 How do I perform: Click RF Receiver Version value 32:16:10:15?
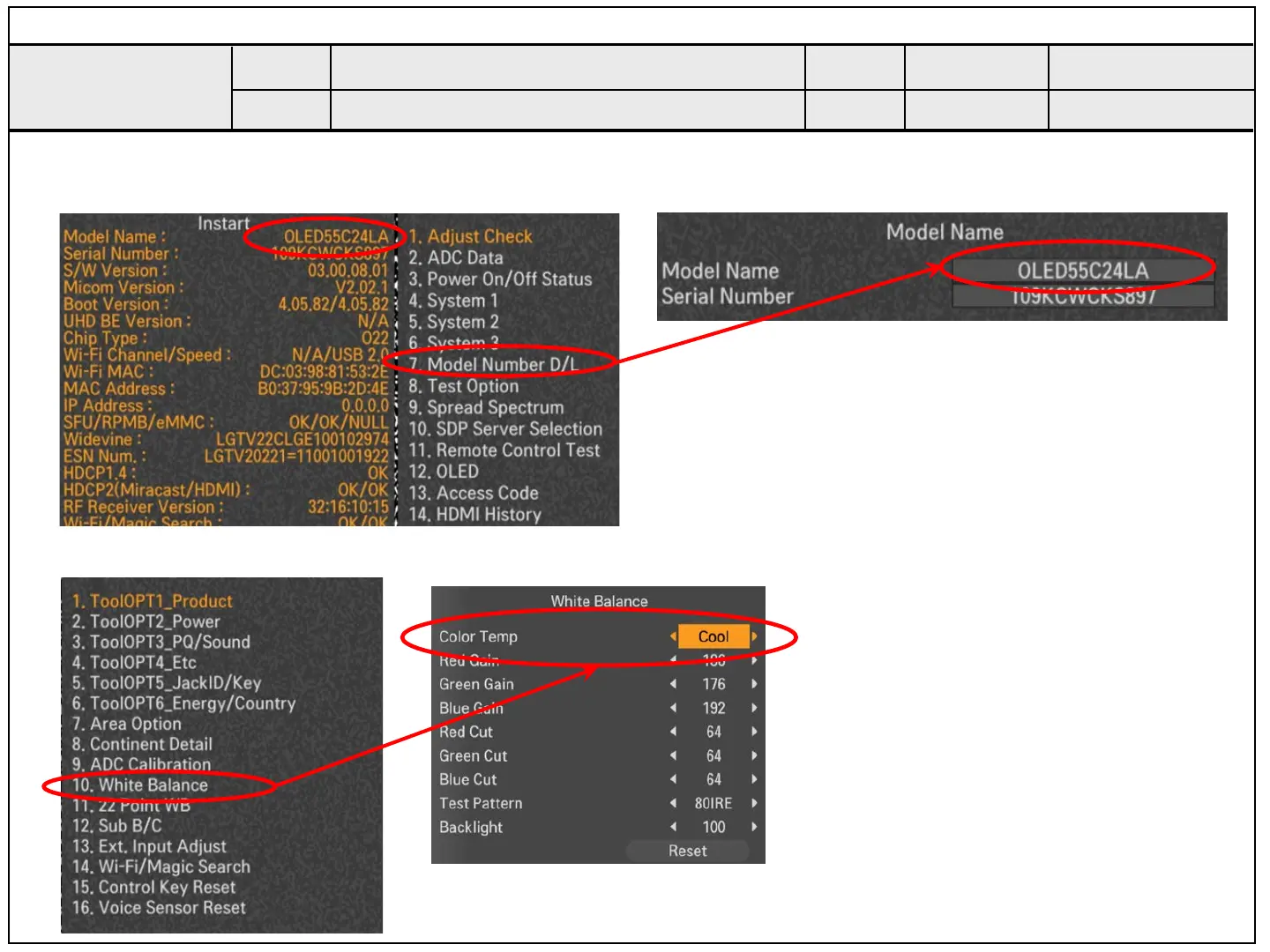[x=348, y=507]
